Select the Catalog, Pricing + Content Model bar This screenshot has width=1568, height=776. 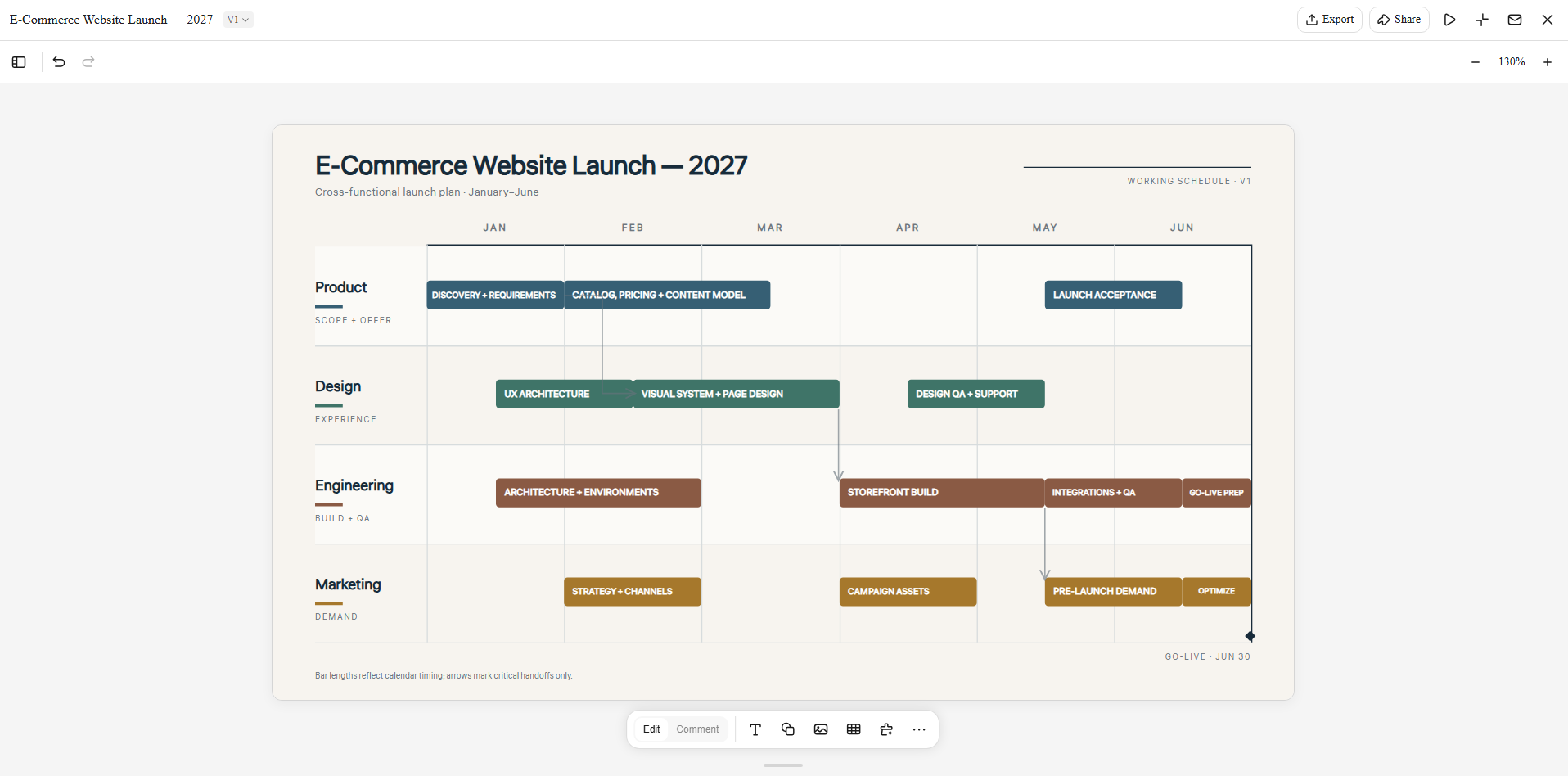(x=667, y=295)
